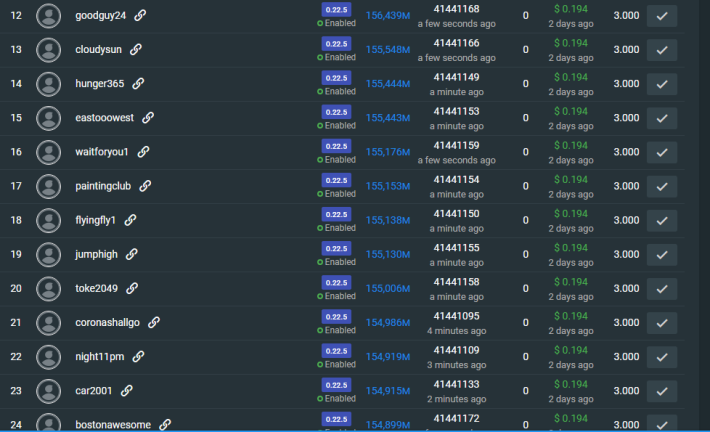This screenshot has width=710, height=432.
Task: Open the avatar of goodguy24
Action: tap(48, 16)
